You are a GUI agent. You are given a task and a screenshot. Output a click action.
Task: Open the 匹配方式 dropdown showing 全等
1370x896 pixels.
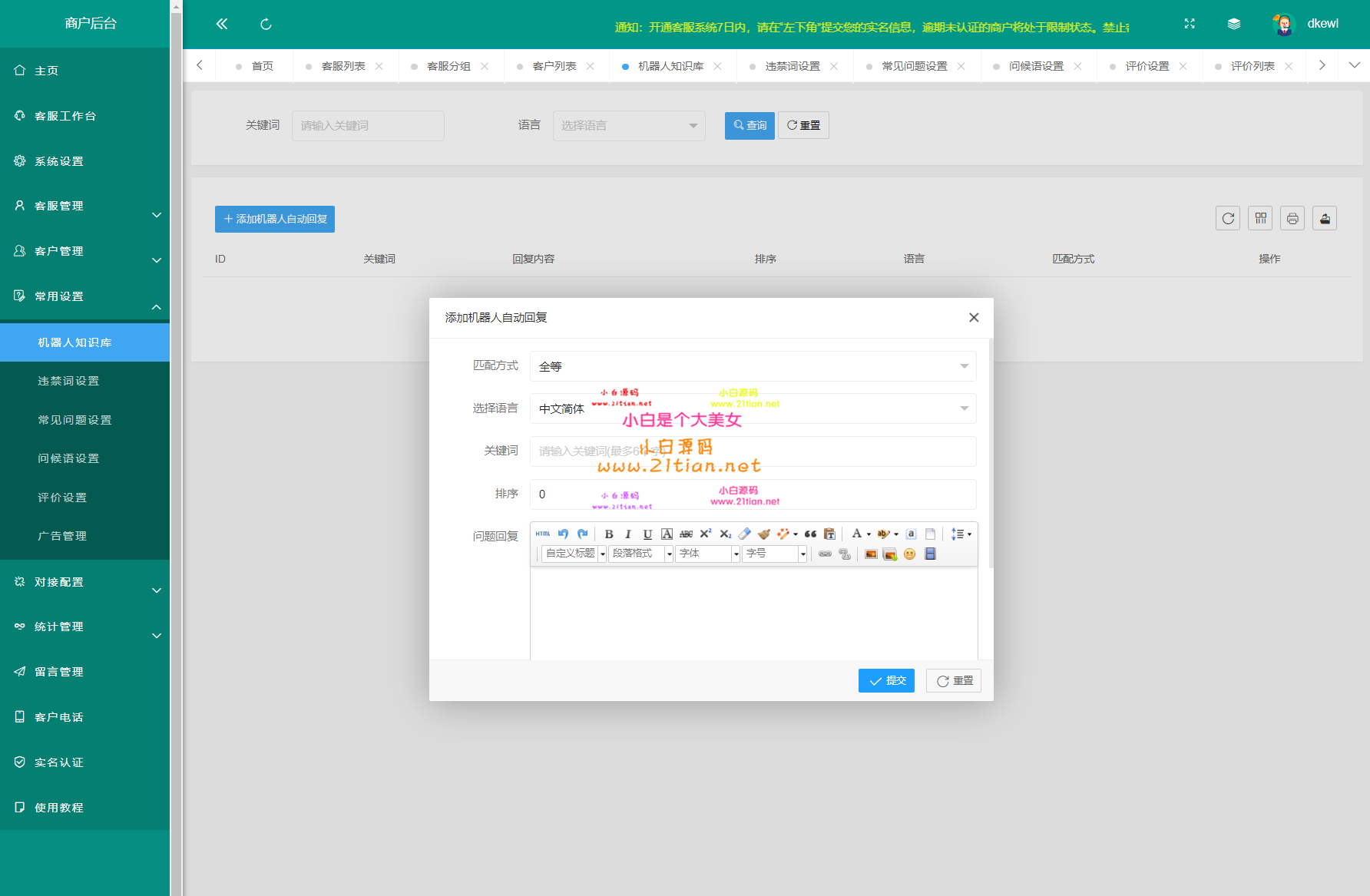753,366
